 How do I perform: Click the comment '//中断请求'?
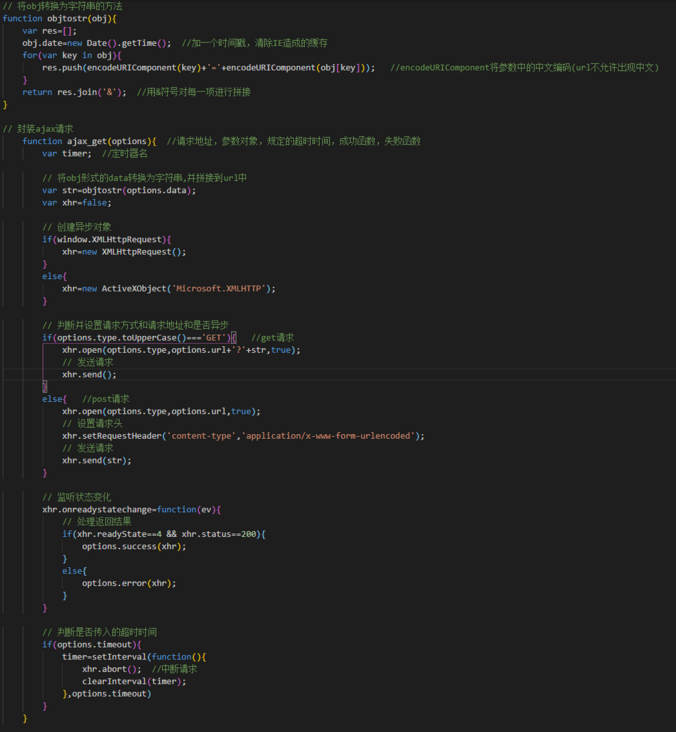tap(174, 669)
